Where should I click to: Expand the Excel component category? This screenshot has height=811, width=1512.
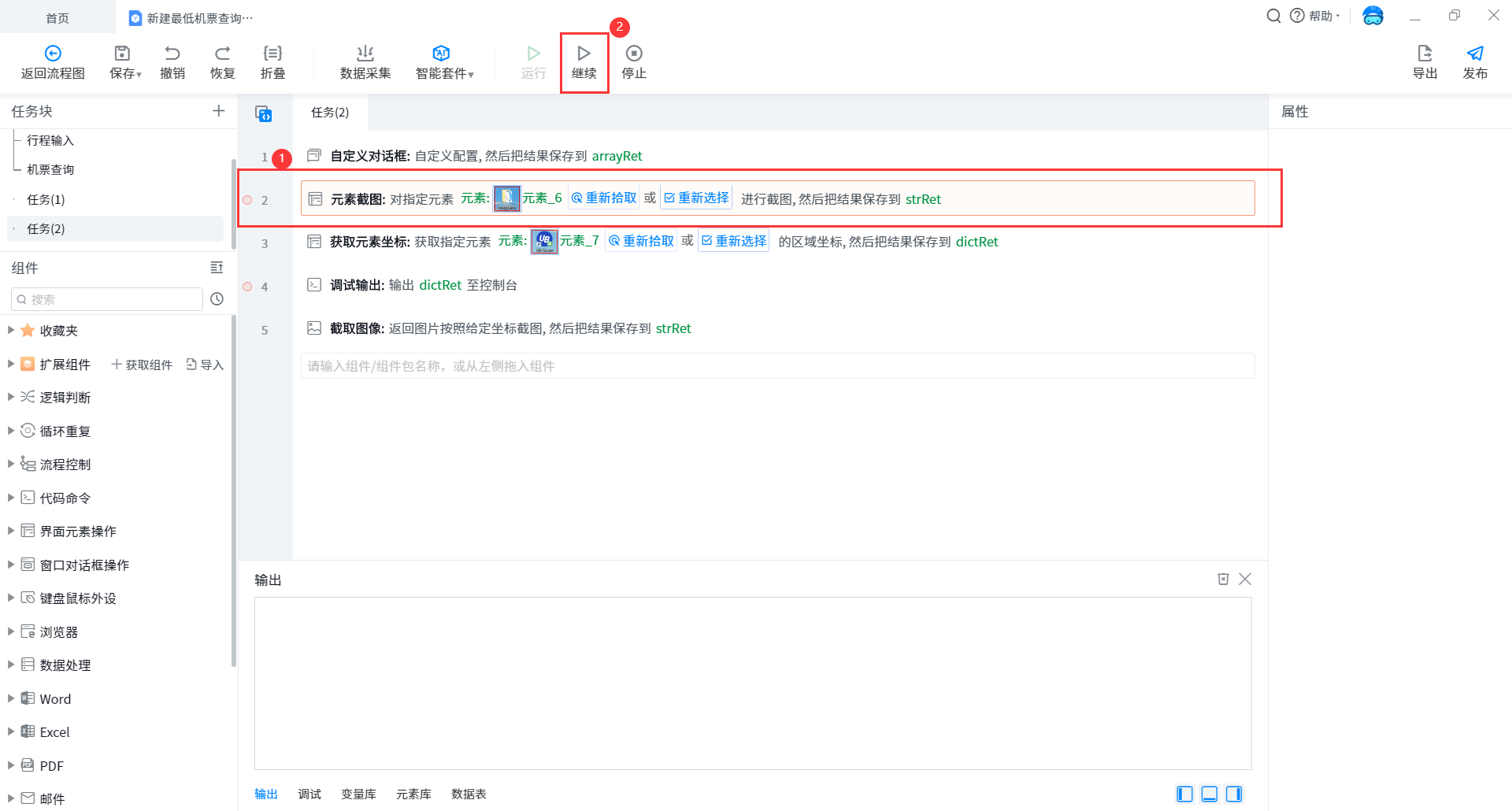[x=11, y=731]
